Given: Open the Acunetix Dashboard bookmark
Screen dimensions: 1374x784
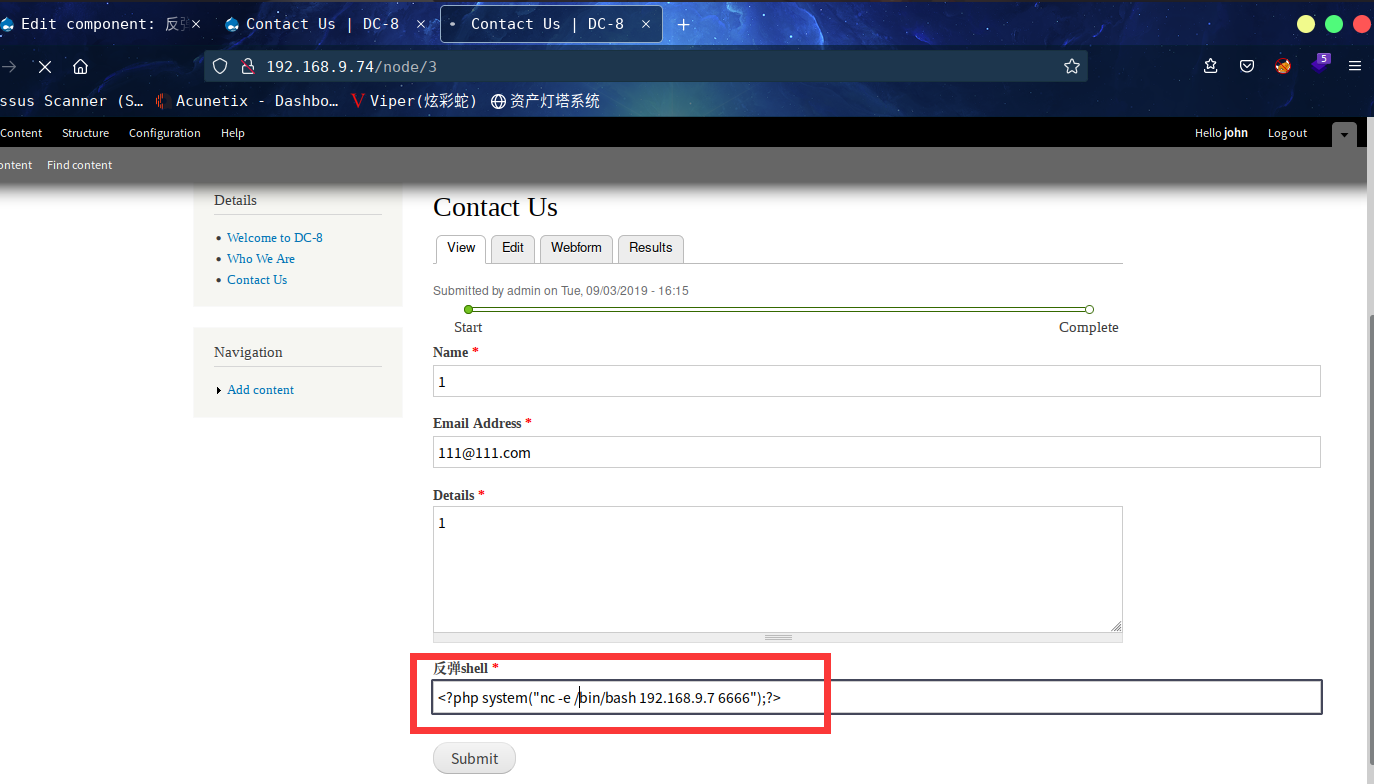Looking at the screenshot, I should coord(247,101).
